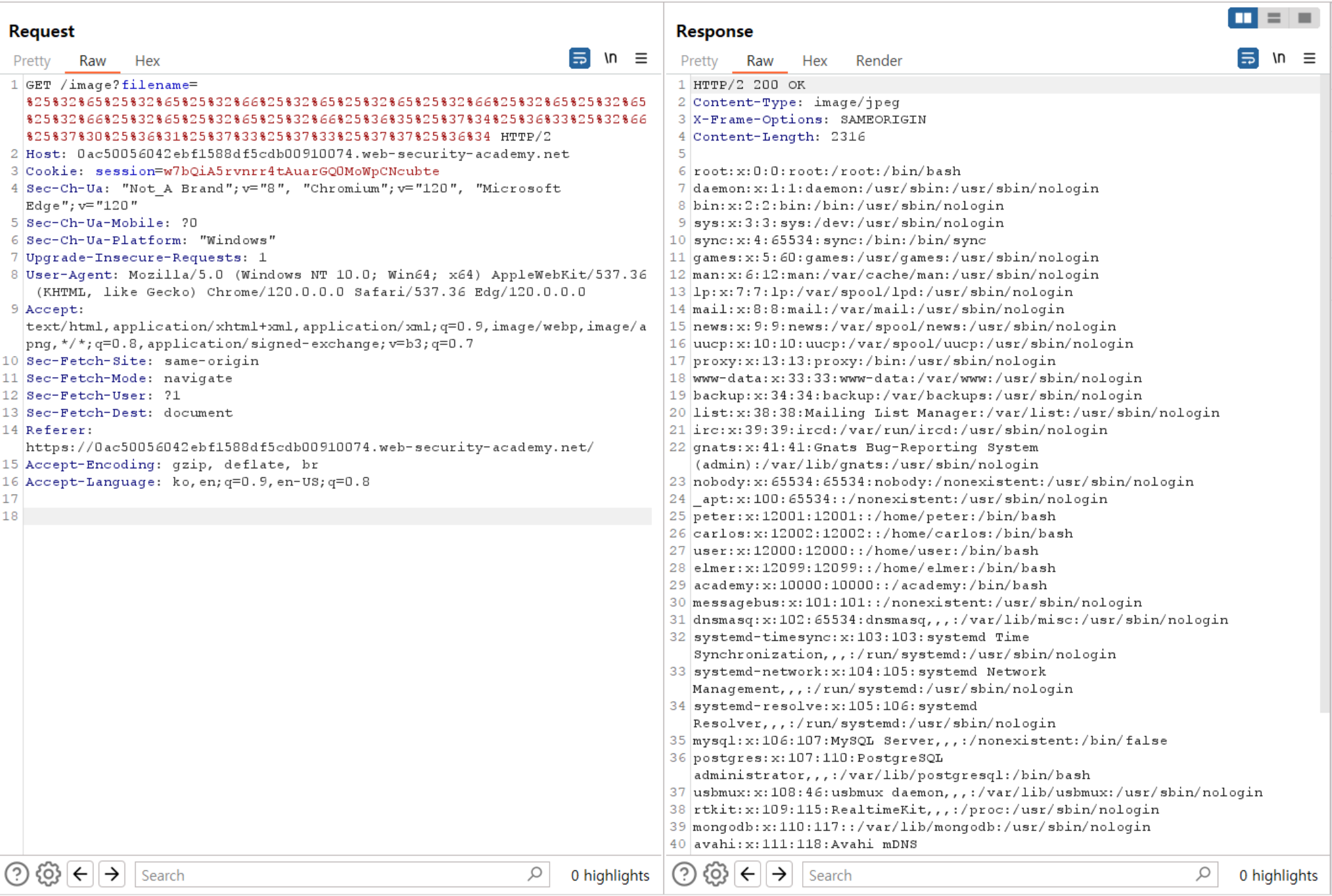
Task: Open Request search help icon
Action: coord(17,874)
